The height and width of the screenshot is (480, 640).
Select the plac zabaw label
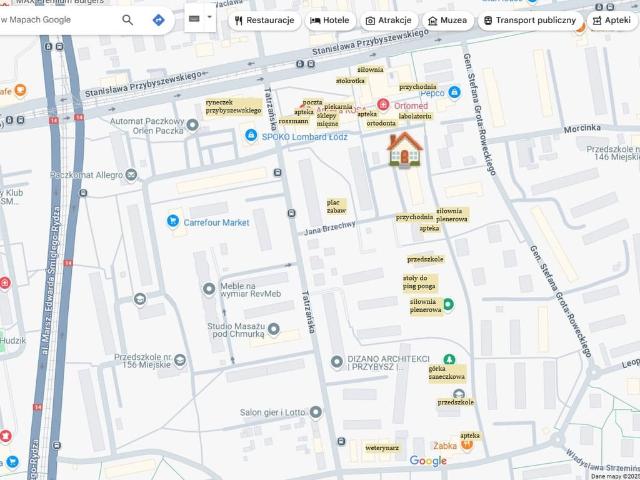click(336, 207)
